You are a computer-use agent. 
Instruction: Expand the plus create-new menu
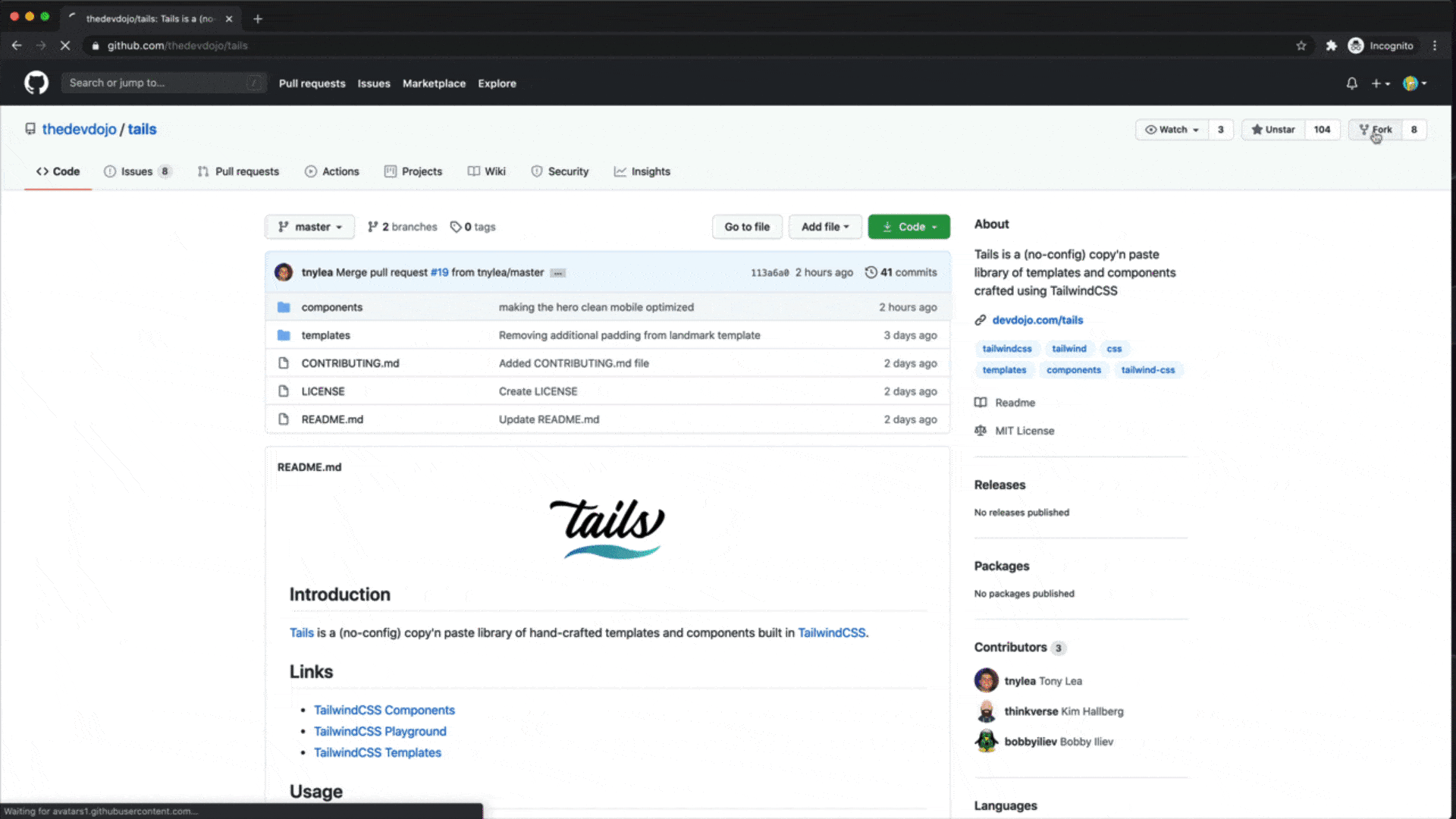[1380, 83]
